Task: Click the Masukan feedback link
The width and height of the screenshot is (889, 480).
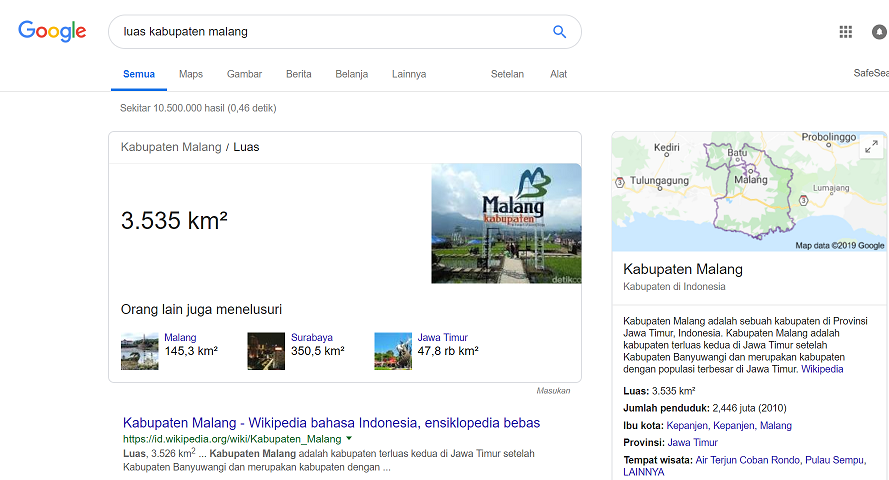Action: pyautogui.click(x=553, y=390)
